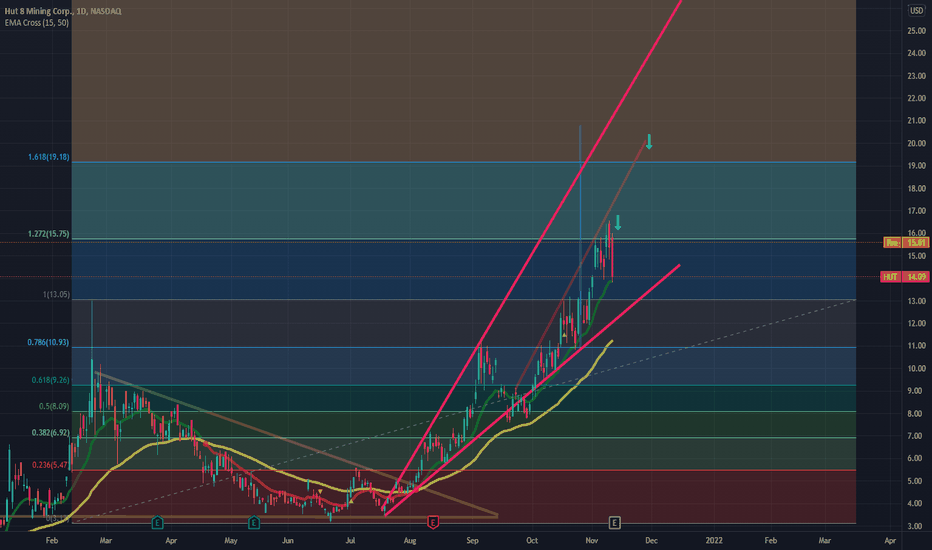Viewport: 932px width, 550px height.
Task: Click the 25.00 price axis label
Action: coord(917,31)
